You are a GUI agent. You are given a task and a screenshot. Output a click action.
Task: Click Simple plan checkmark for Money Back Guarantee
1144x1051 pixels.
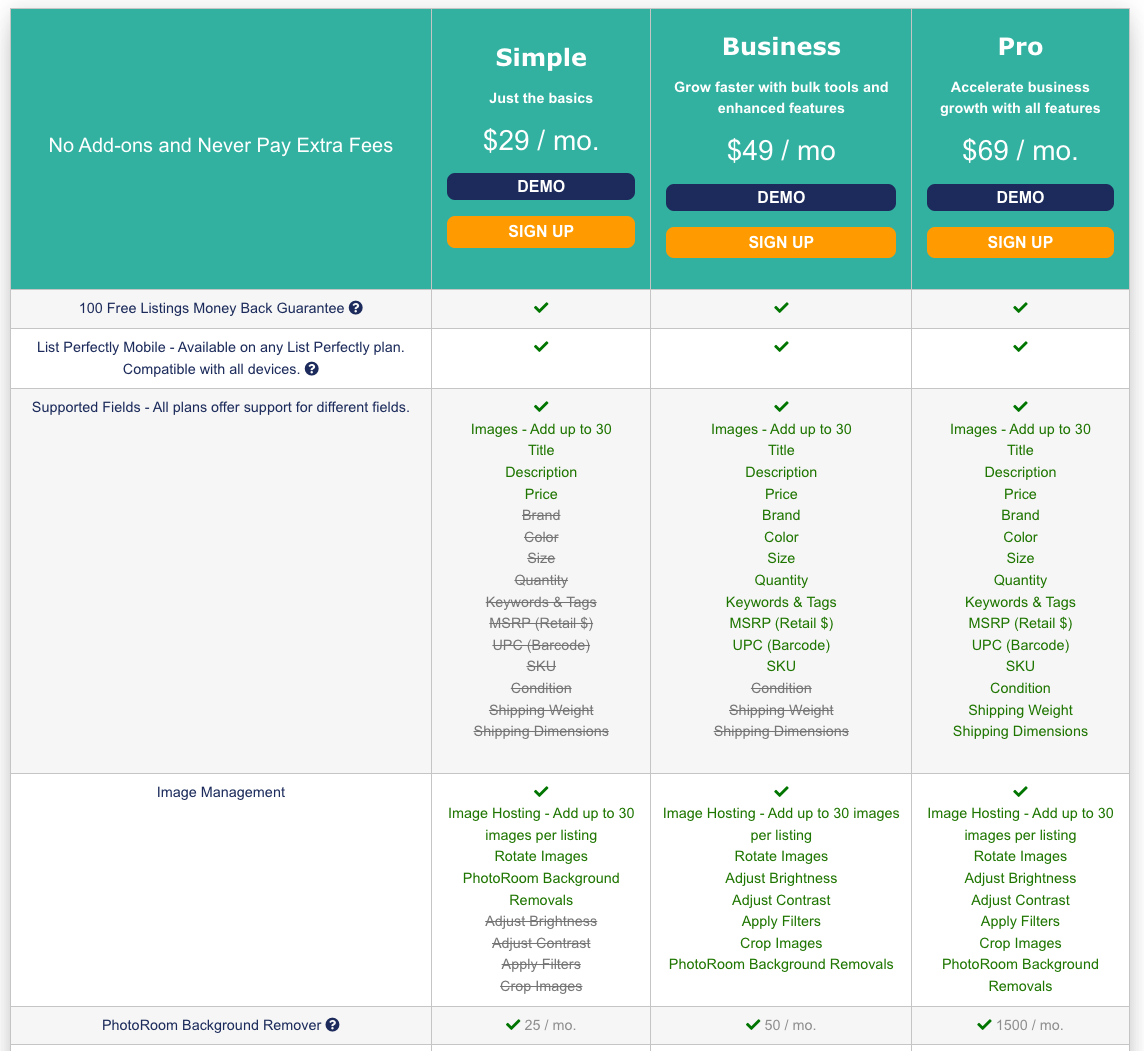click(541, 308)
